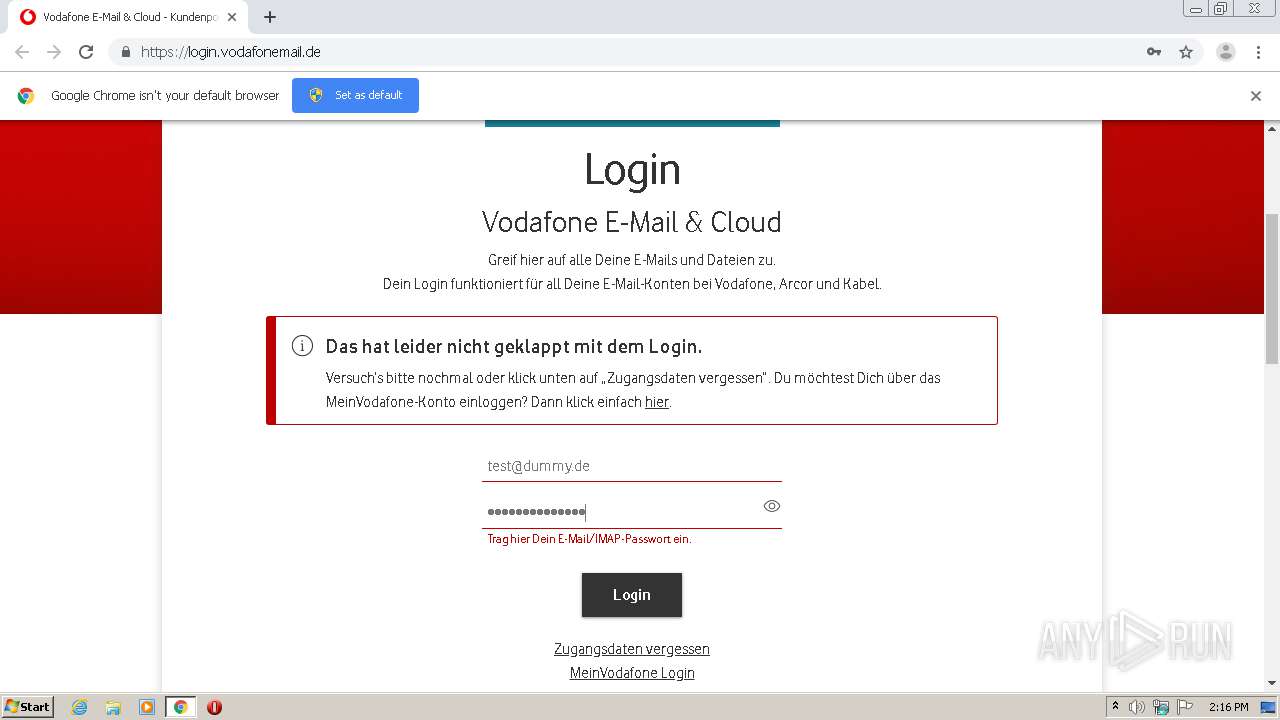Click the show desktop icon beside clock
The height and width of the screenshot is (720, 1280).
coord(1269,707)
